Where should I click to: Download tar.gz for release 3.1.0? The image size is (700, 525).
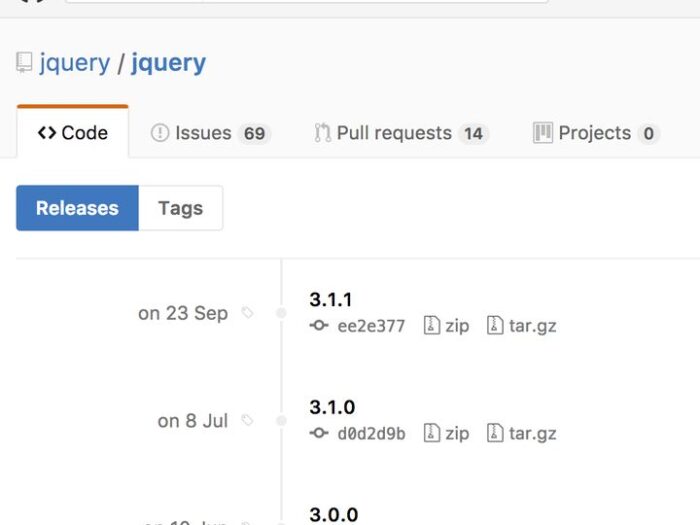(x=521, y=434)
